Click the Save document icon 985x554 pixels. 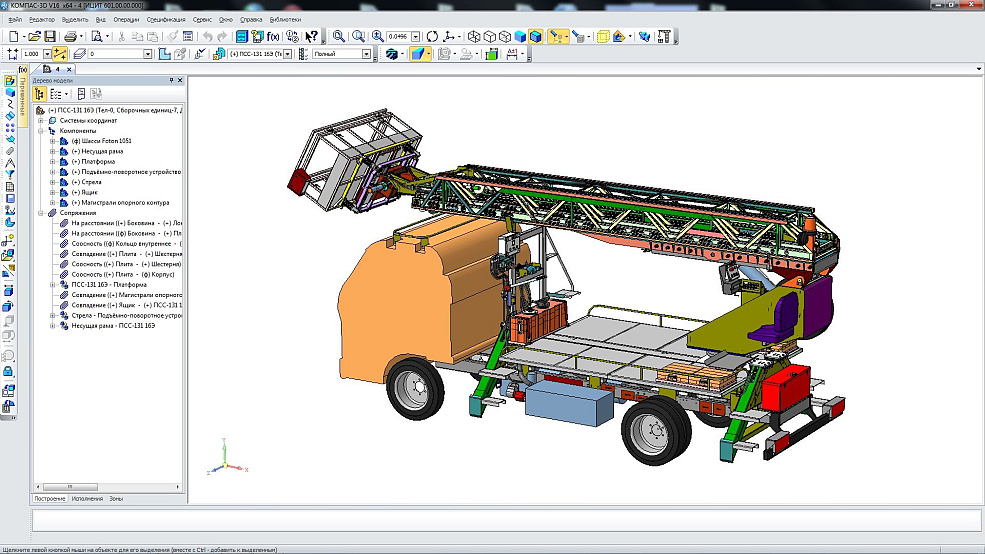pos(49,36)
